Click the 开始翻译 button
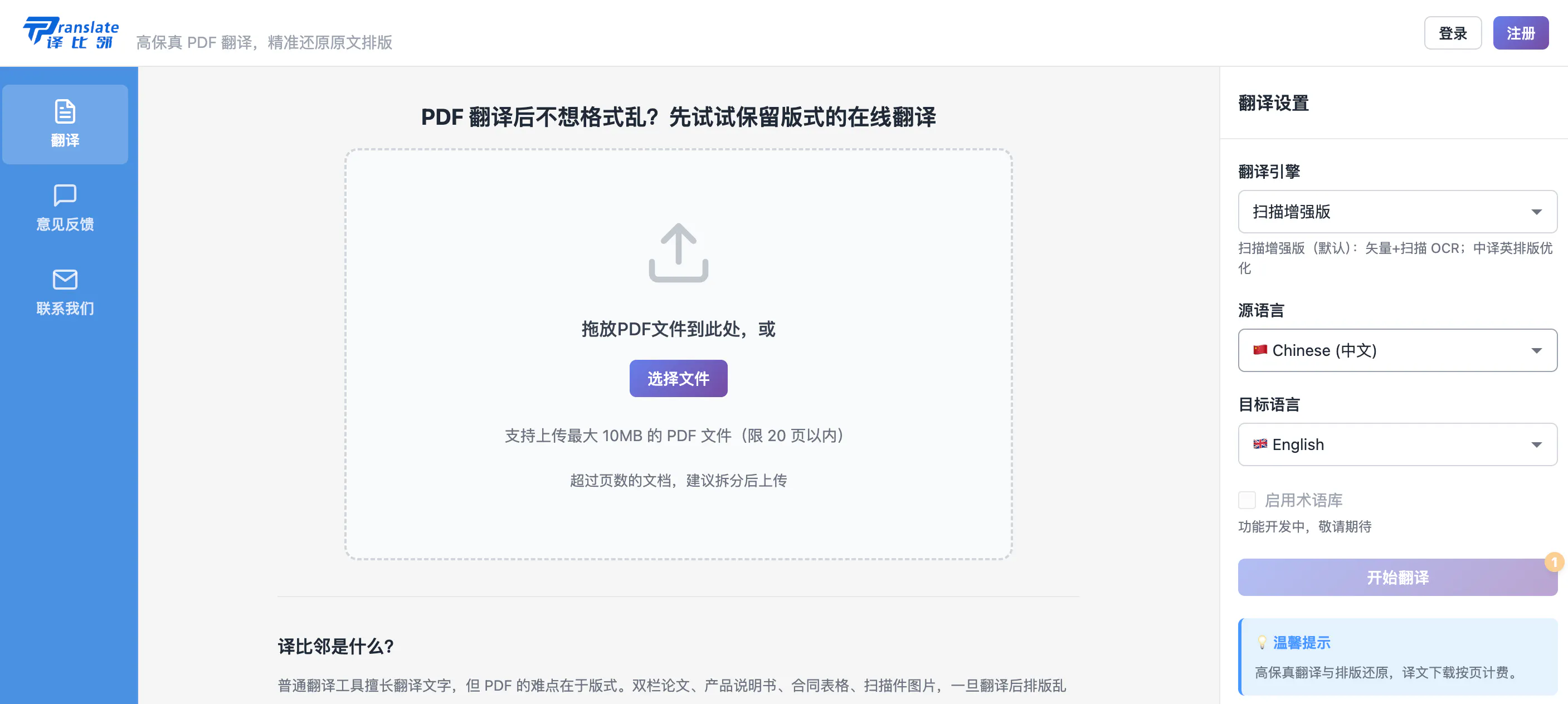Screen dimensions: 1568x704 coord(1397,578)
